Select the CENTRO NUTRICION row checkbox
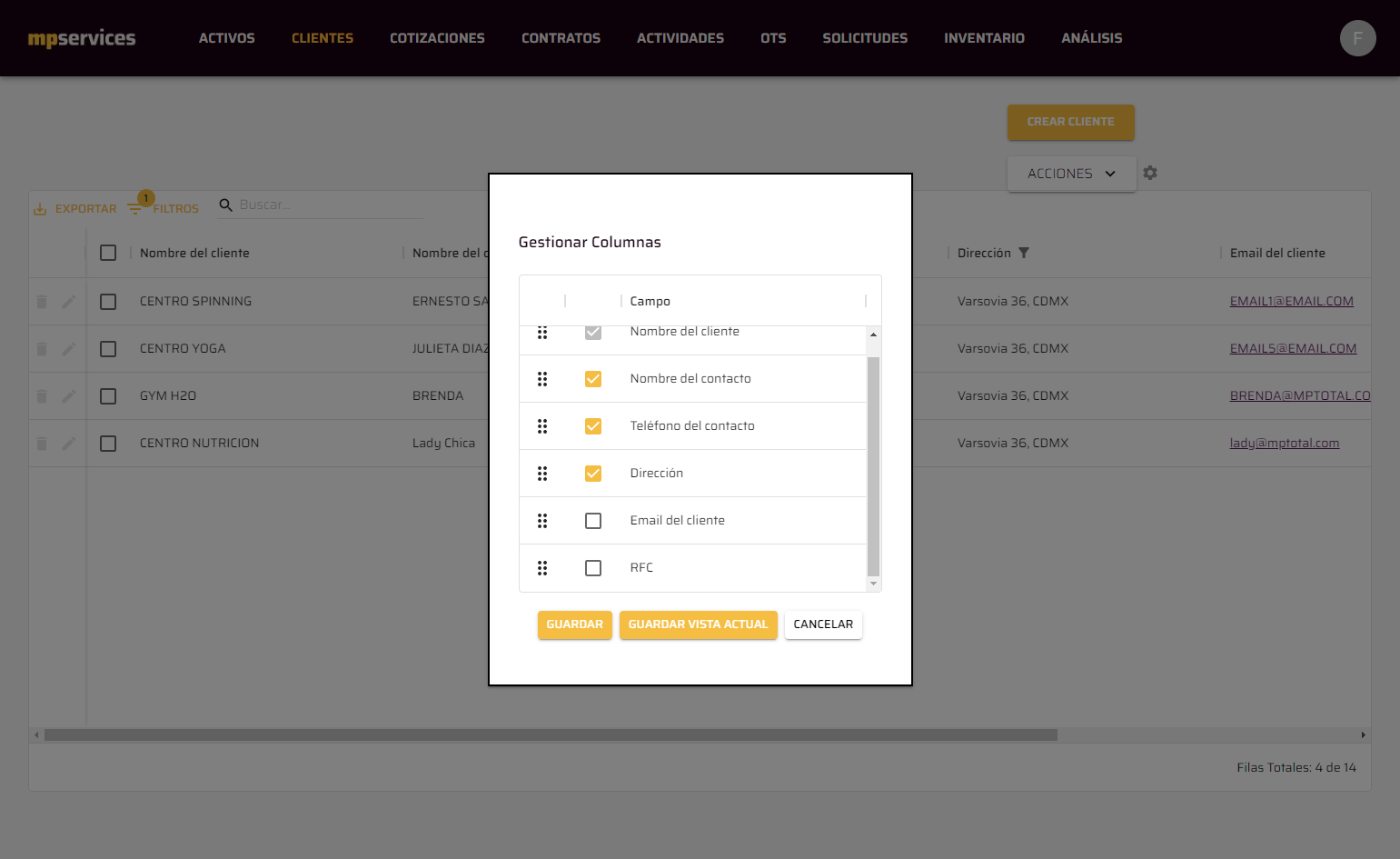Image resolution: width=1400 pixels, height=859 pixels. pos(108,444)
